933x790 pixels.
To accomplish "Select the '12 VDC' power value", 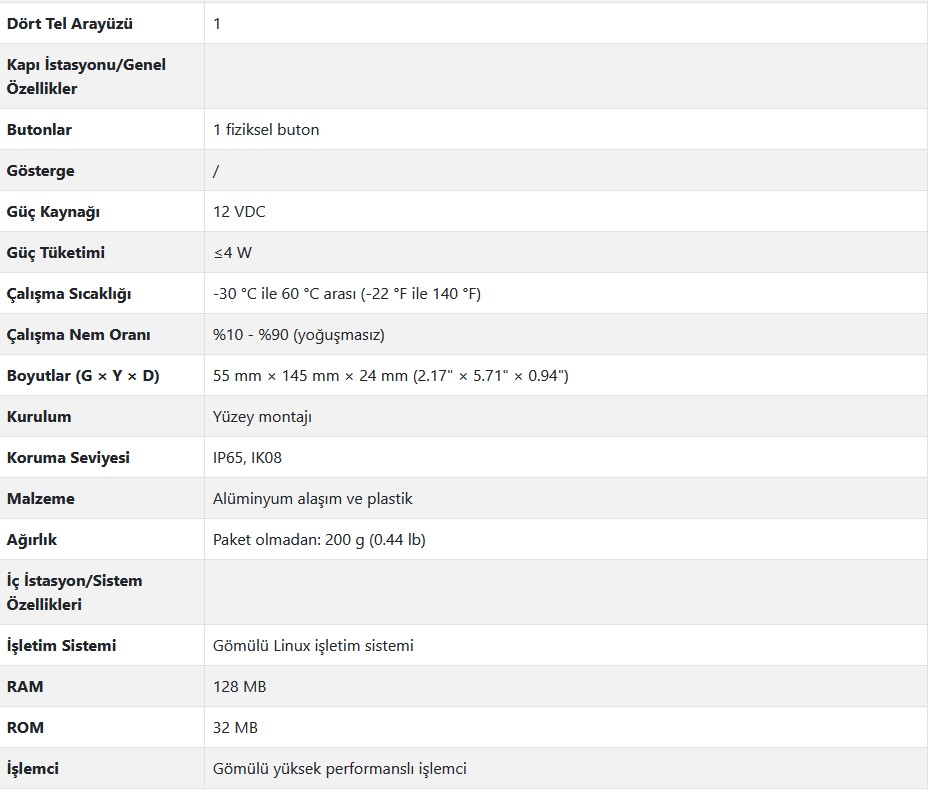I will point(239,212).
